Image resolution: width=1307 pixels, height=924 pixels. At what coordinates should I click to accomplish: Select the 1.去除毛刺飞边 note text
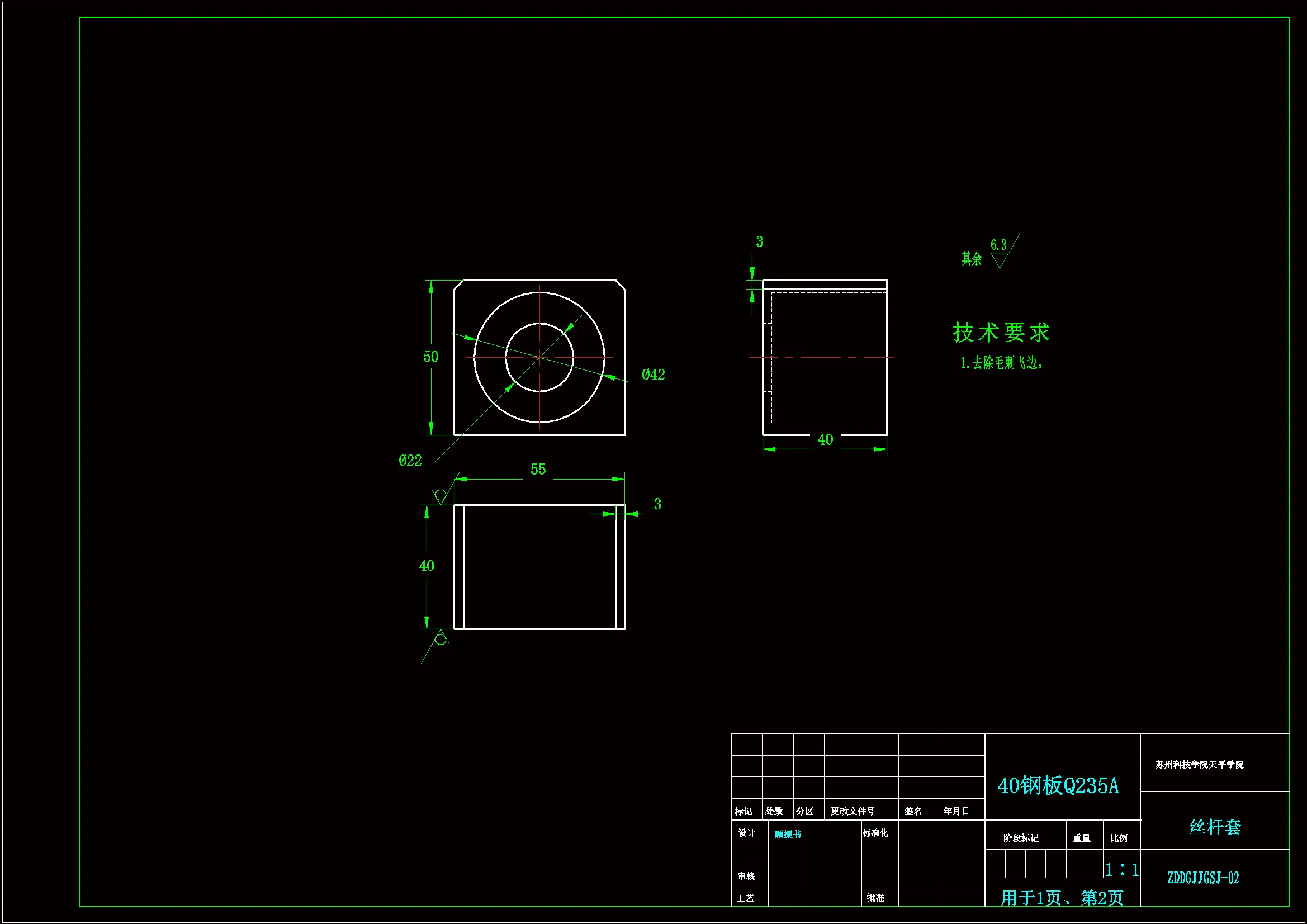tap(1001, 363)
